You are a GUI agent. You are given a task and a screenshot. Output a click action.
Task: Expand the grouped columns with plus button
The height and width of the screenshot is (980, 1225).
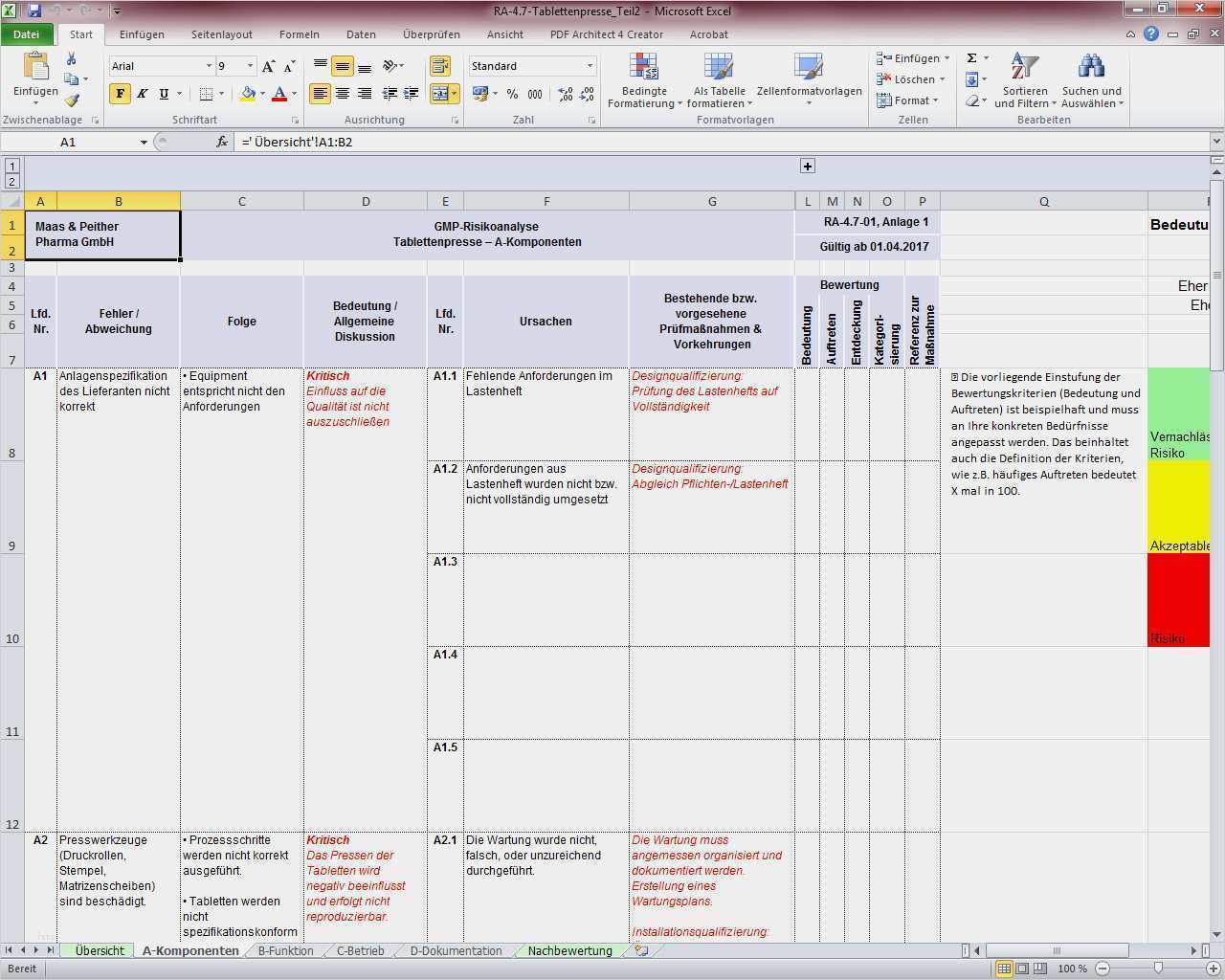pos(808,166)
